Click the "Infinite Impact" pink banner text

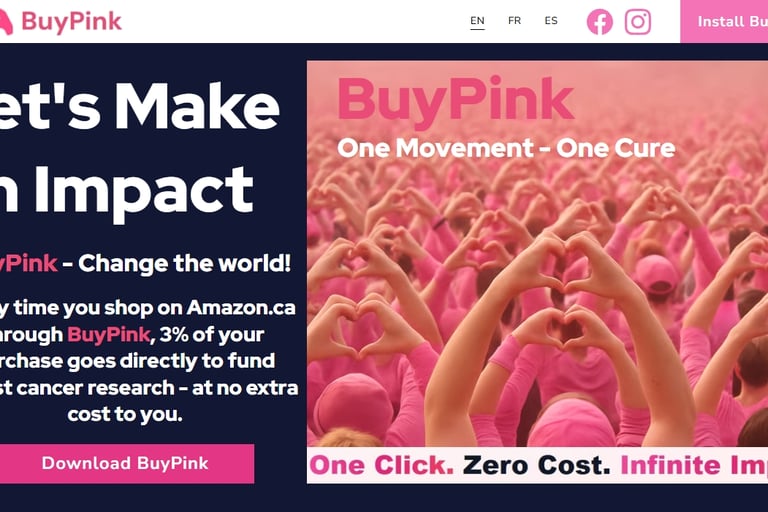tap(694, 465)
